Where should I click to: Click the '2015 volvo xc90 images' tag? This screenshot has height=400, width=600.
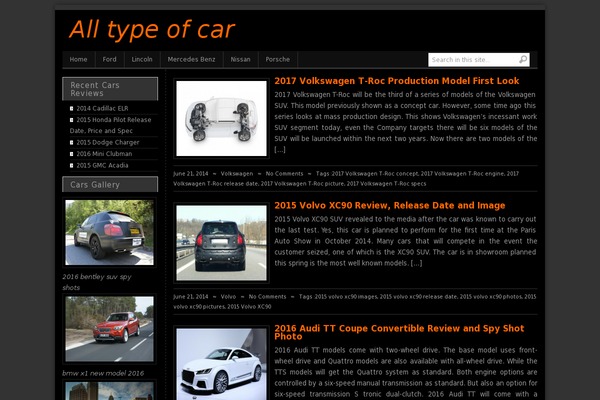coord(346,297)
